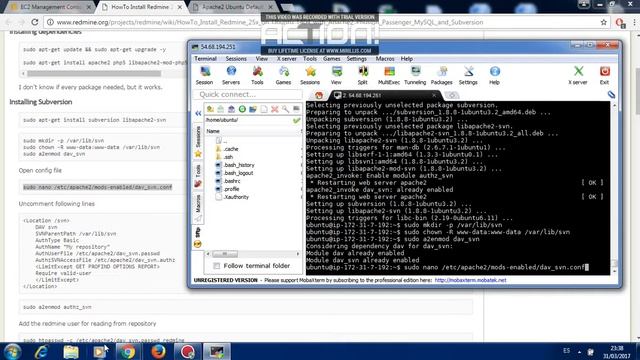Select the .cache folder
The width and height of the screenshot is (640, 360).
tap(231, 149)
